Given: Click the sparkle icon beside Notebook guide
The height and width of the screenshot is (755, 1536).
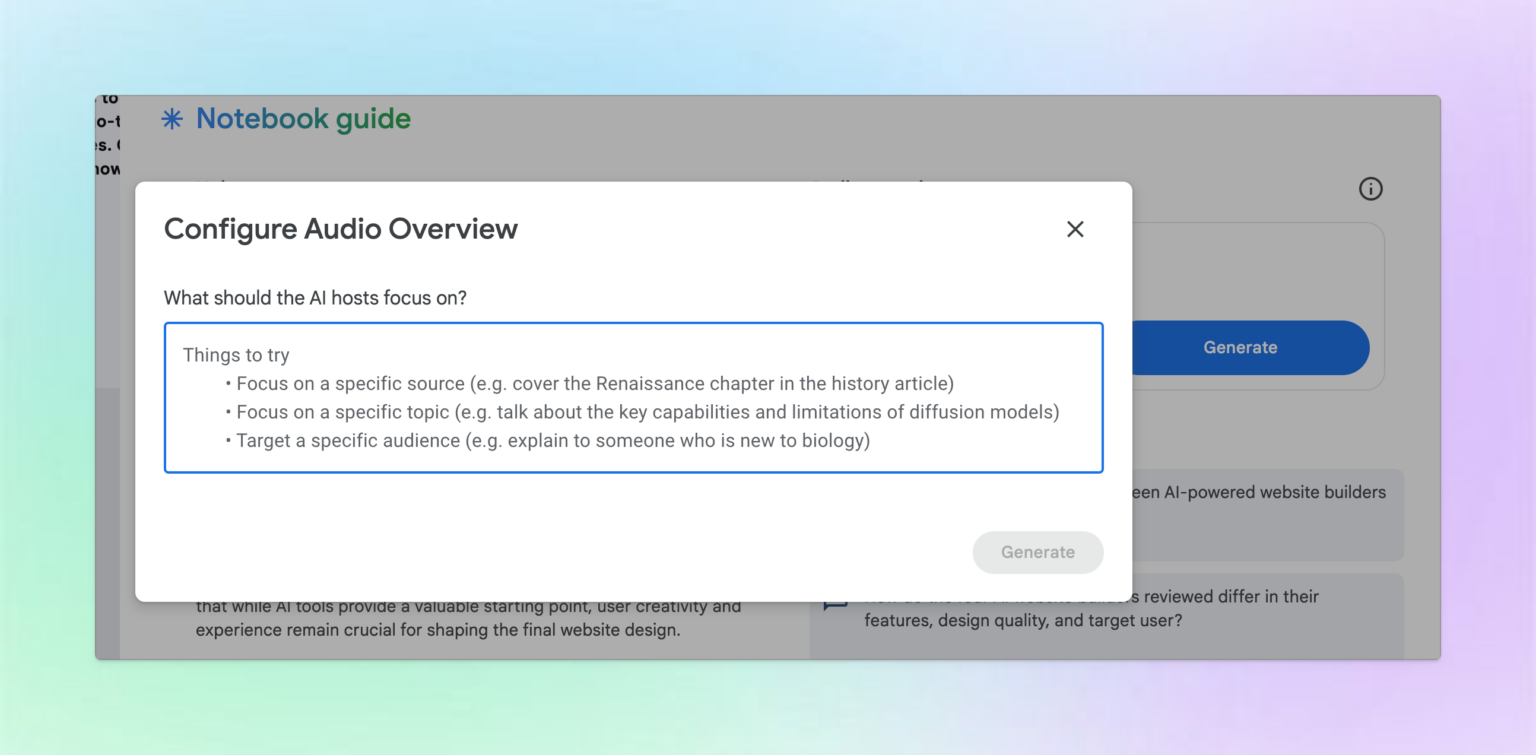Looking at the screenshot, I should click(171, 118).
